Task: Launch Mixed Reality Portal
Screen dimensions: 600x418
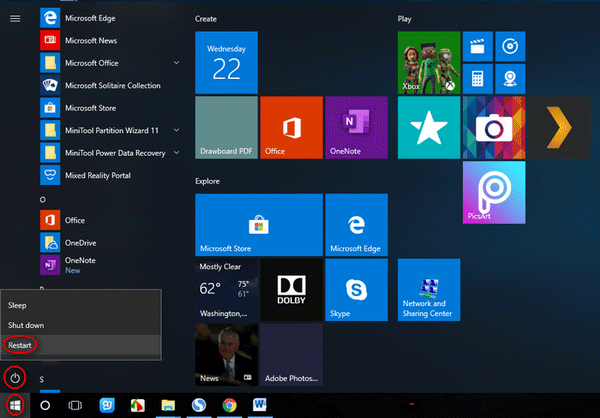Action: 110,175
